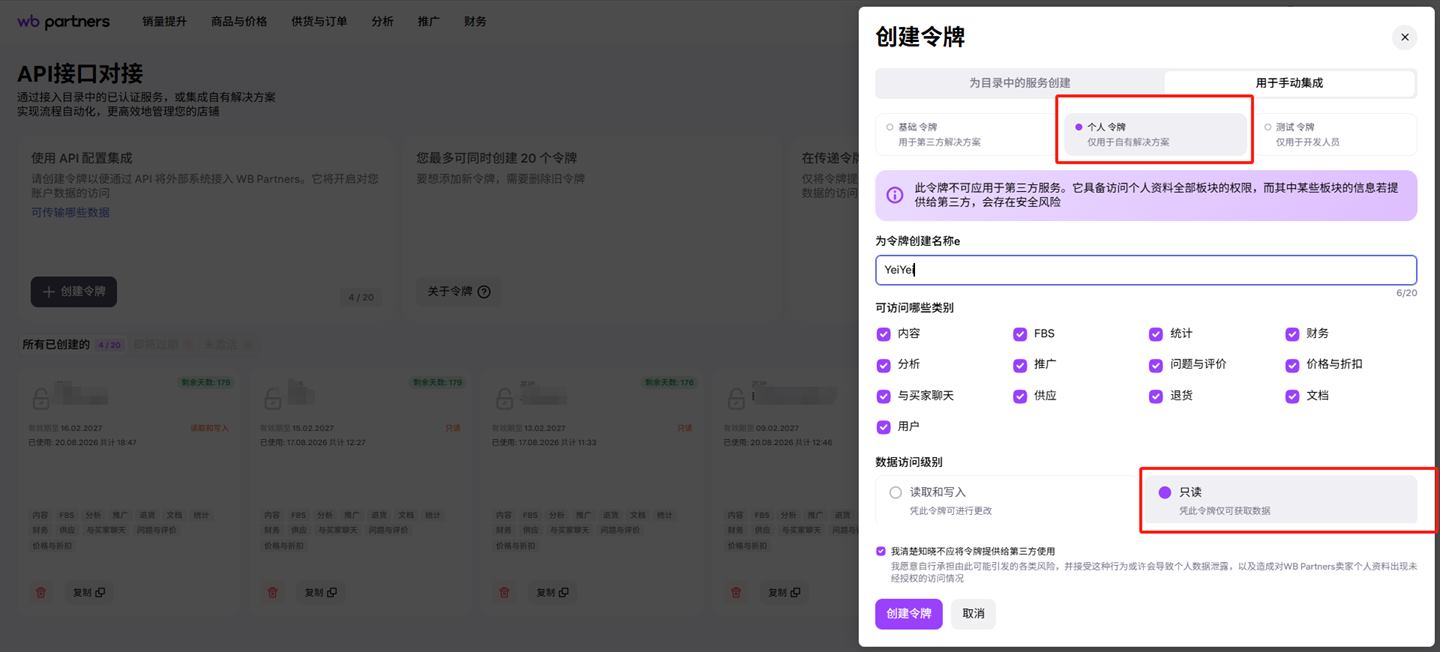
Task: Delete the token expiring 15.02.2027
Action: (273, 592)
